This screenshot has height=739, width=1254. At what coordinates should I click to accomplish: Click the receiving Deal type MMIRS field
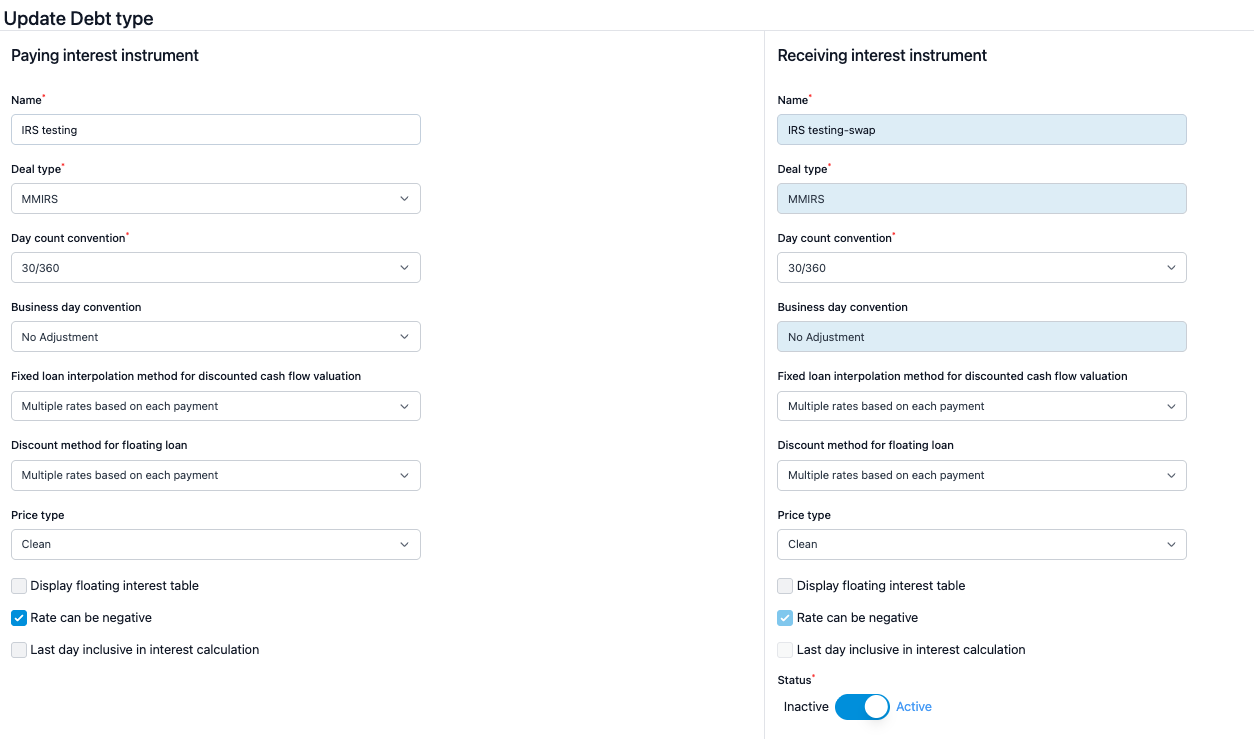(981, 199)
